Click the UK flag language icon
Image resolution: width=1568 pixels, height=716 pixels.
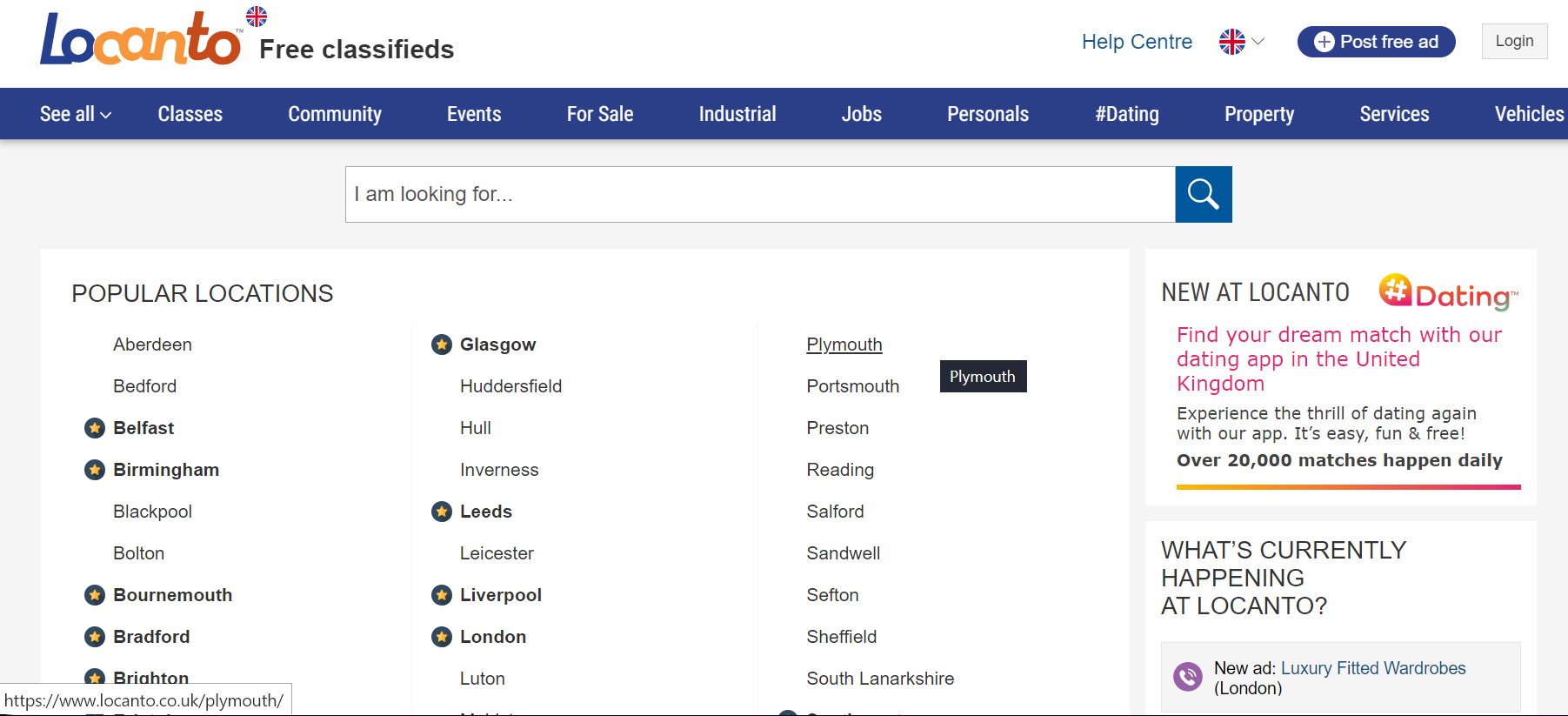point(1231,42)
